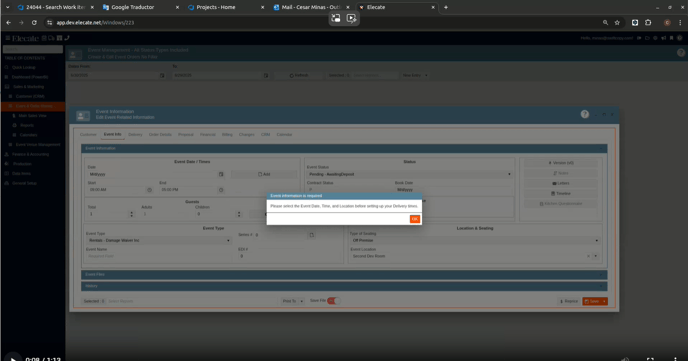Click the EDI # input field
The height and width of the screenshot is (361, 688).
tap(290, 256)
